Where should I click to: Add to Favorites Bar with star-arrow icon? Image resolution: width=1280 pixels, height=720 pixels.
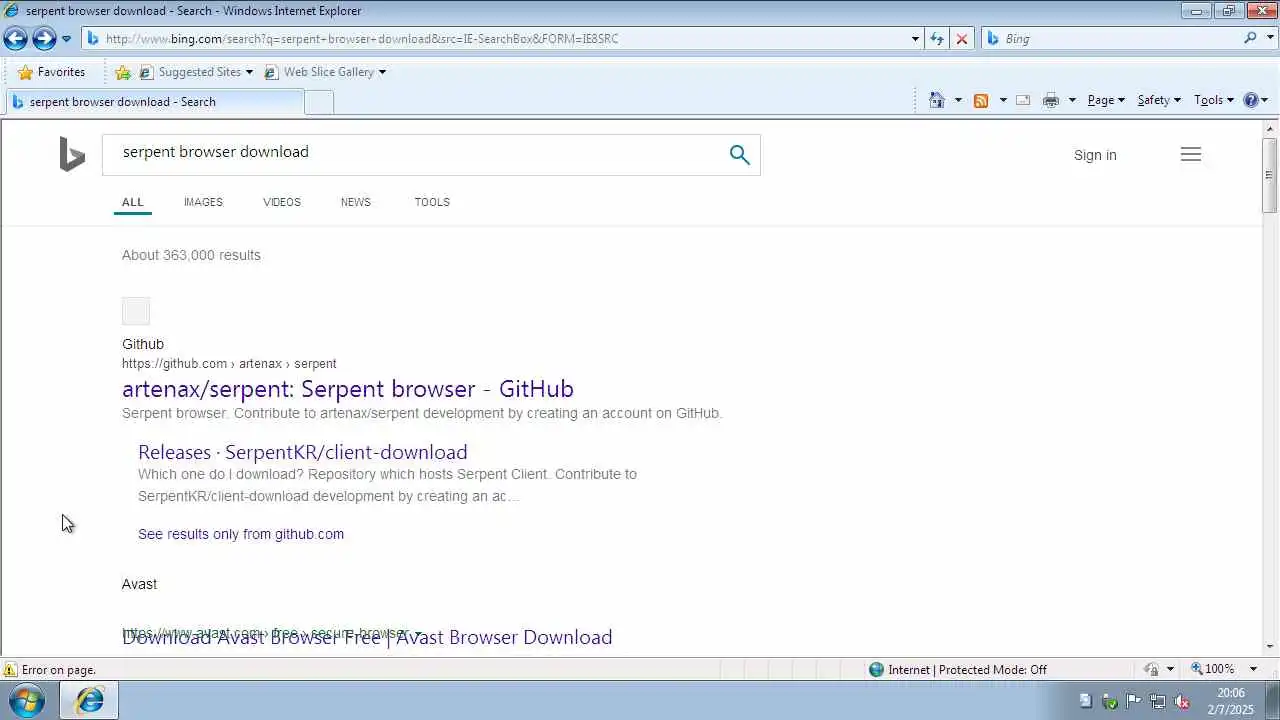click(x=123, y=72)
